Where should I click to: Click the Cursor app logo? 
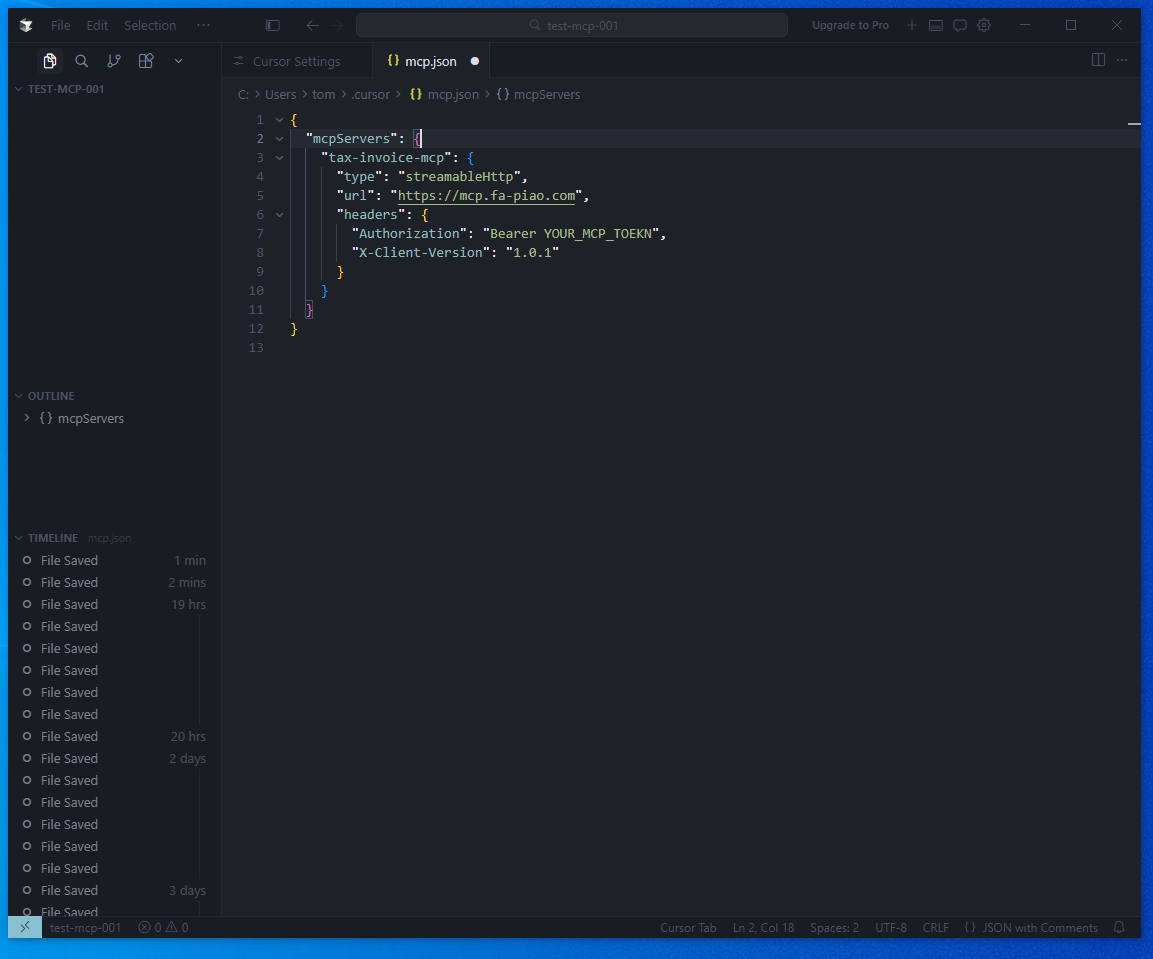pyautogui.click(x=26, y=25)
